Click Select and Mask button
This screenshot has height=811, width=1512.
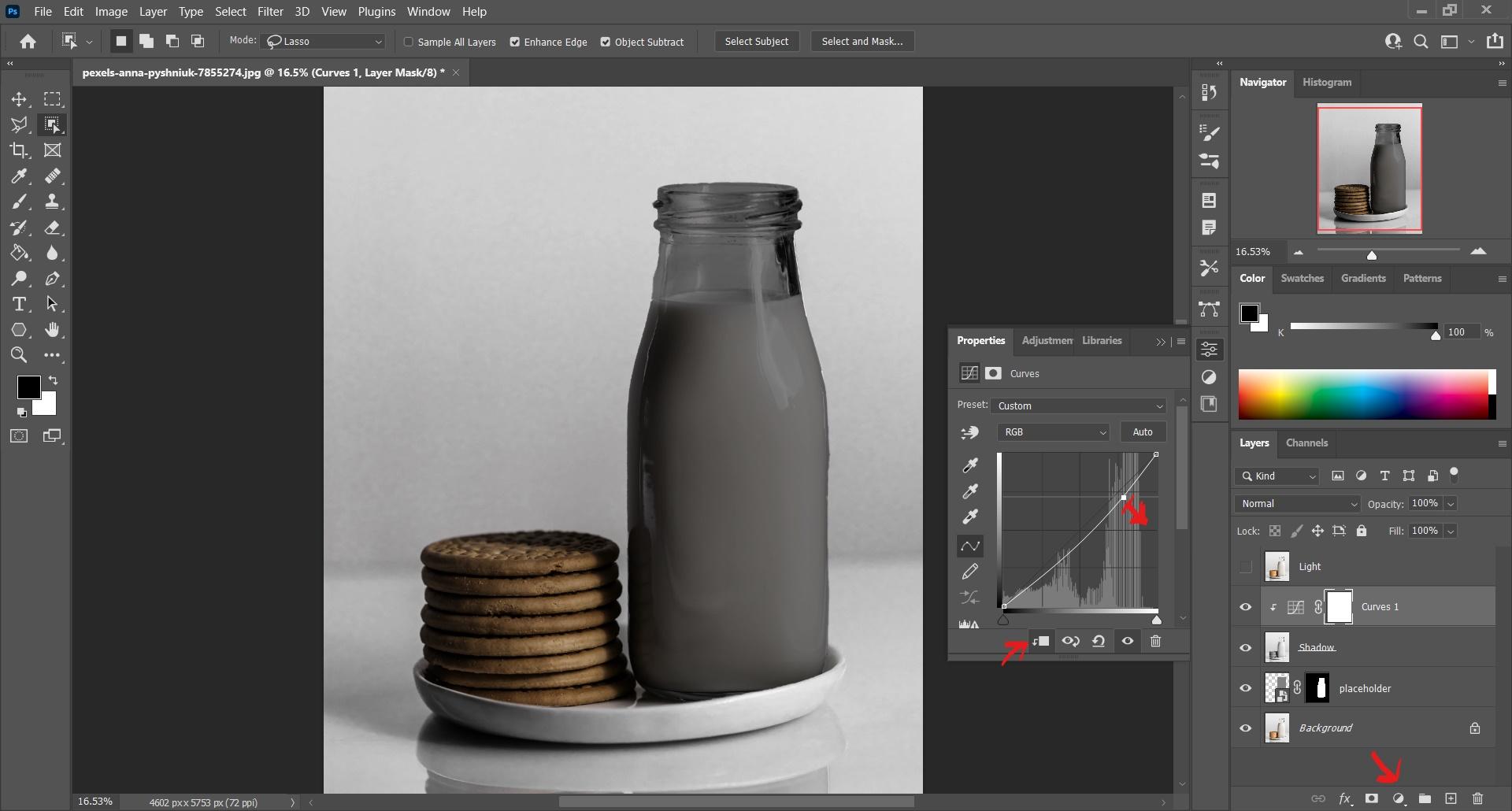coord(862,42)
